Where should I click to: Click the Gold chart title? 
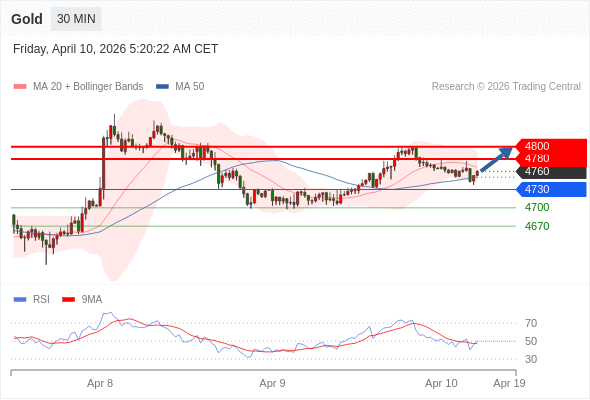(x=27, y=19)
